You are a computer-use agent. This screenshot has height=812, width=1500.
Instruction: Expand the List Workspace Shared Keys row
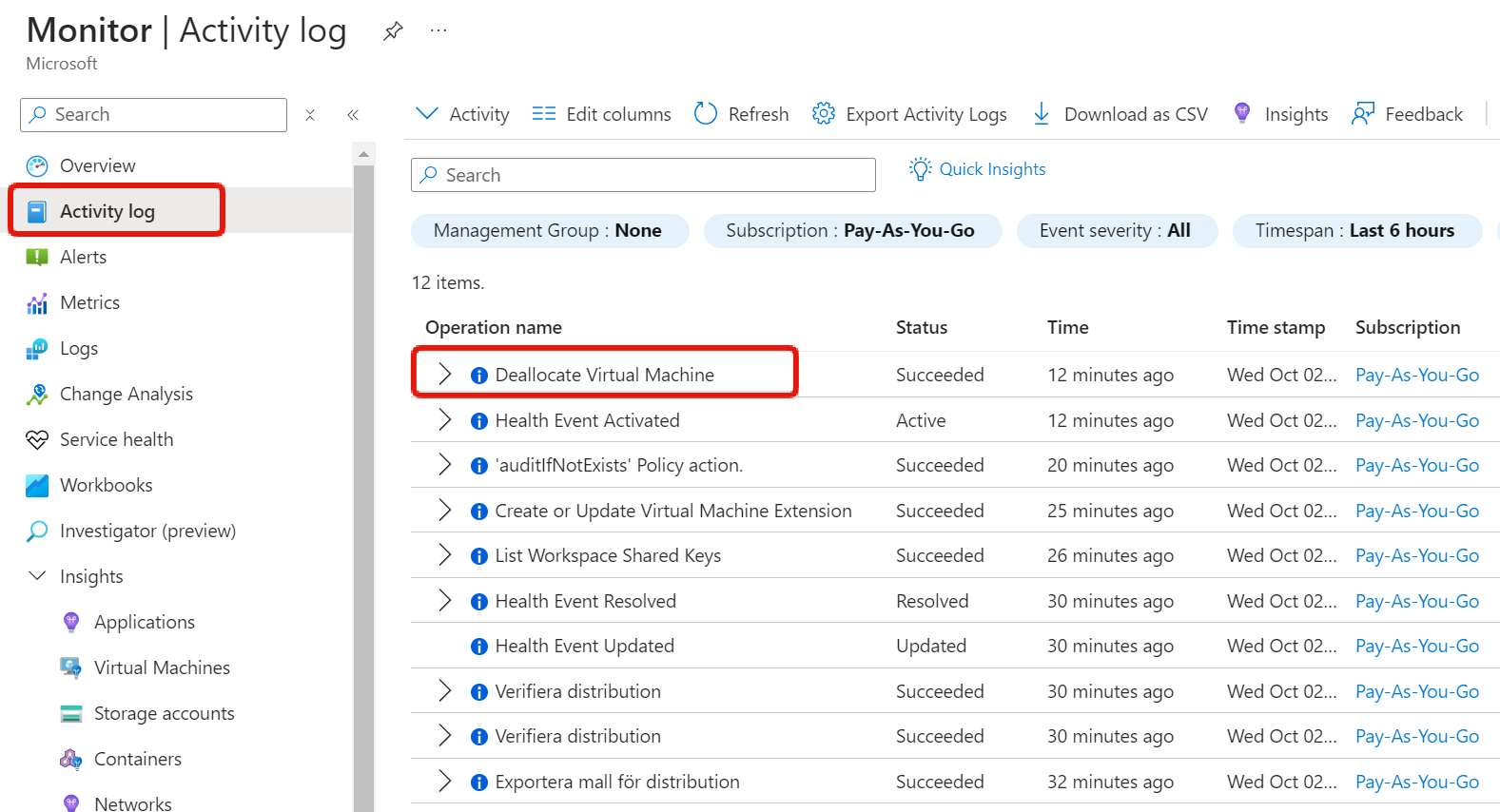(444, 555)
